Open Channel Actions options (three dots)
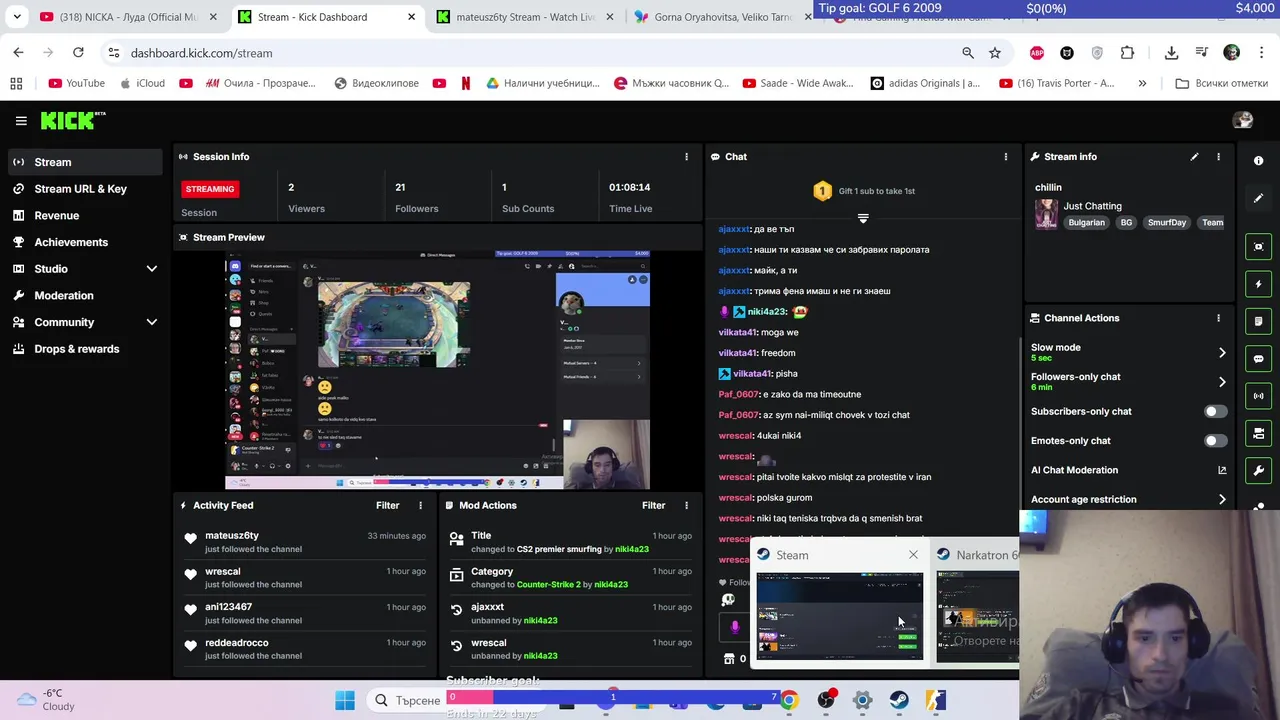The height and width of the screenshot is (720, 1280). (x=1218, y=318)
